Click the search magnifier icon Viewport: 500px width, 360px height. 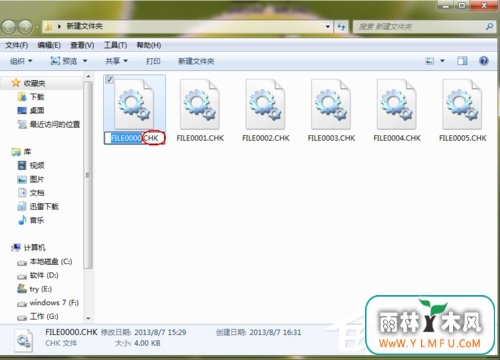(x=489, y=26)
